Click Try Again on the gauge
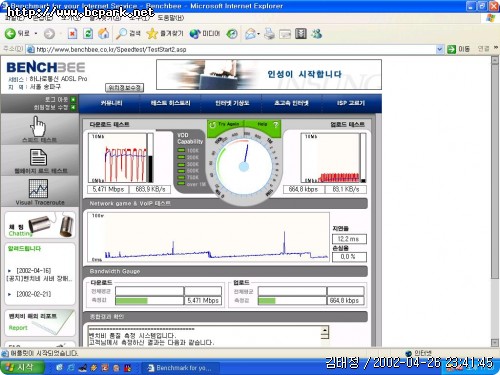 [x=225, y=124]
